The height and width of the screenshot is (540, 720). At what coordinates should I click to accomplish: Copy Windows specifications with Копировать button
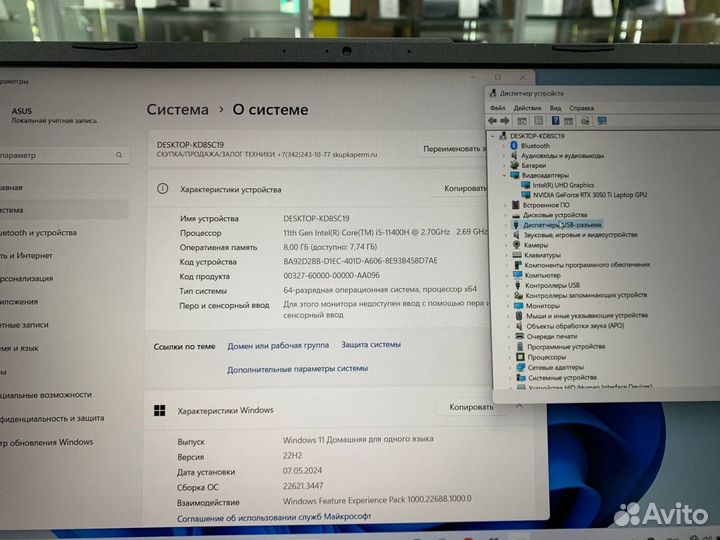click(x=471, y=407)
